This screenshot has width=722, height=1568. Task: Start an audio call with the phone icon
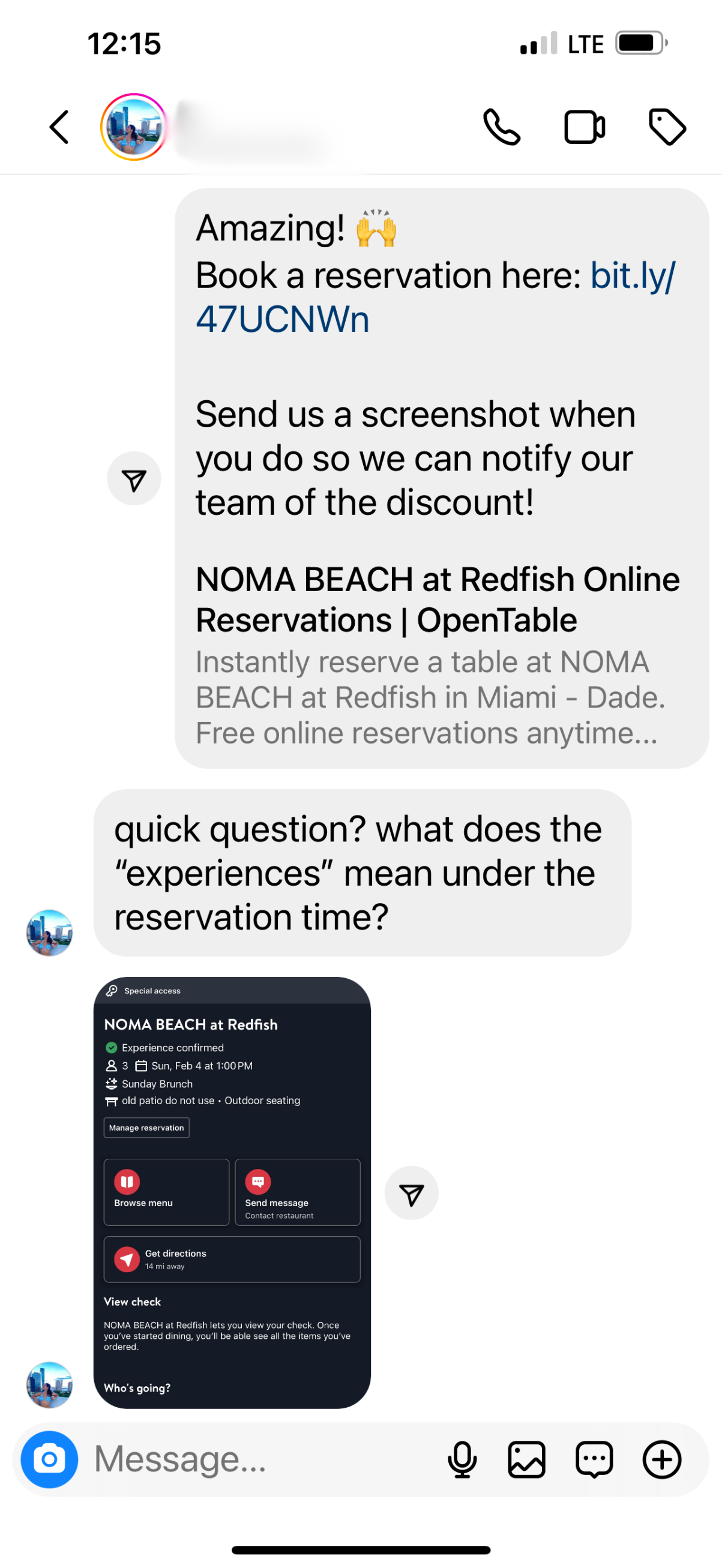click(x=502, y=127)
